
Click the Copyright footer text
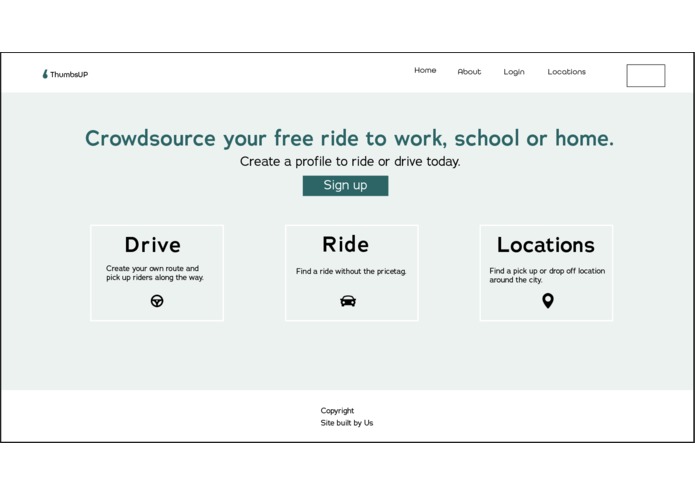click(337, 411)
